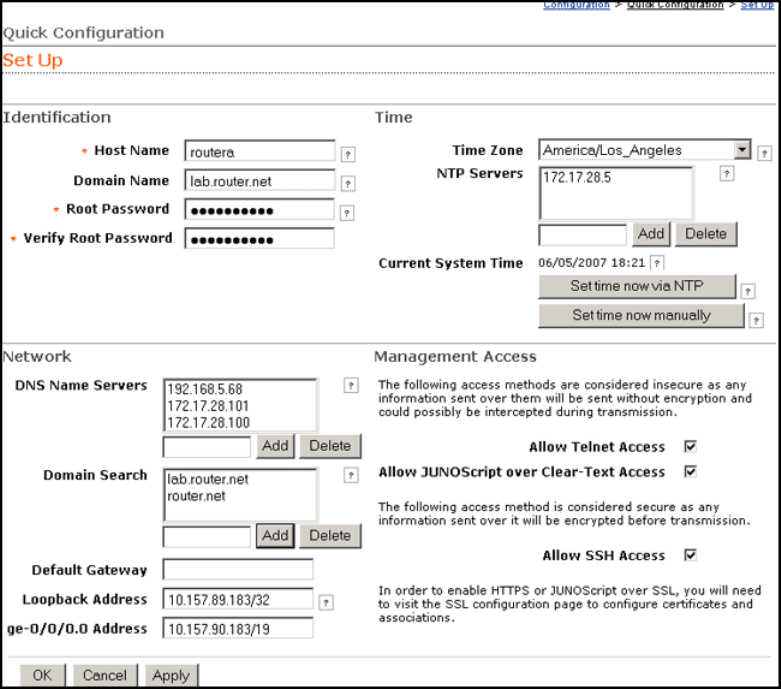The width and height of the screenshot is (781, 689).
Task: Open help icon beside DNS Name Servers list
Action: 351,385
